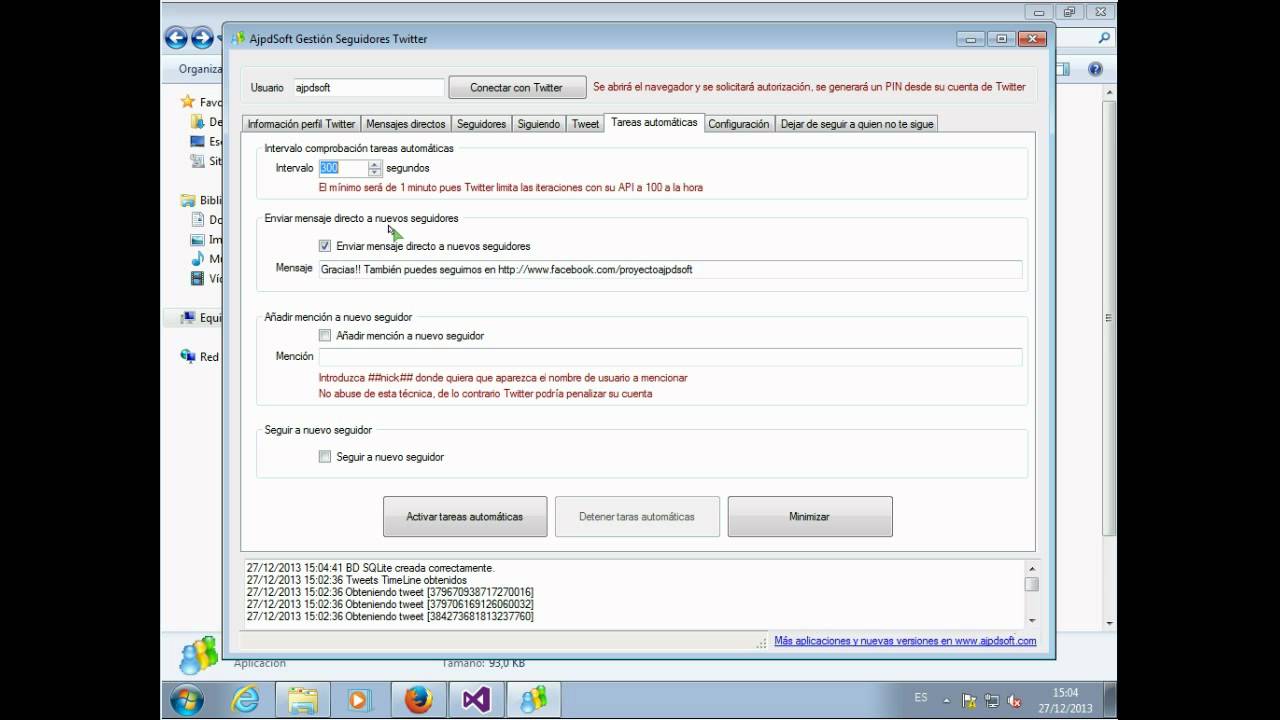The width and height of the screenshot is (1280, 720).
Task: Switch to AjpdSoft app taskbar icon
Action: pos(533,700)
